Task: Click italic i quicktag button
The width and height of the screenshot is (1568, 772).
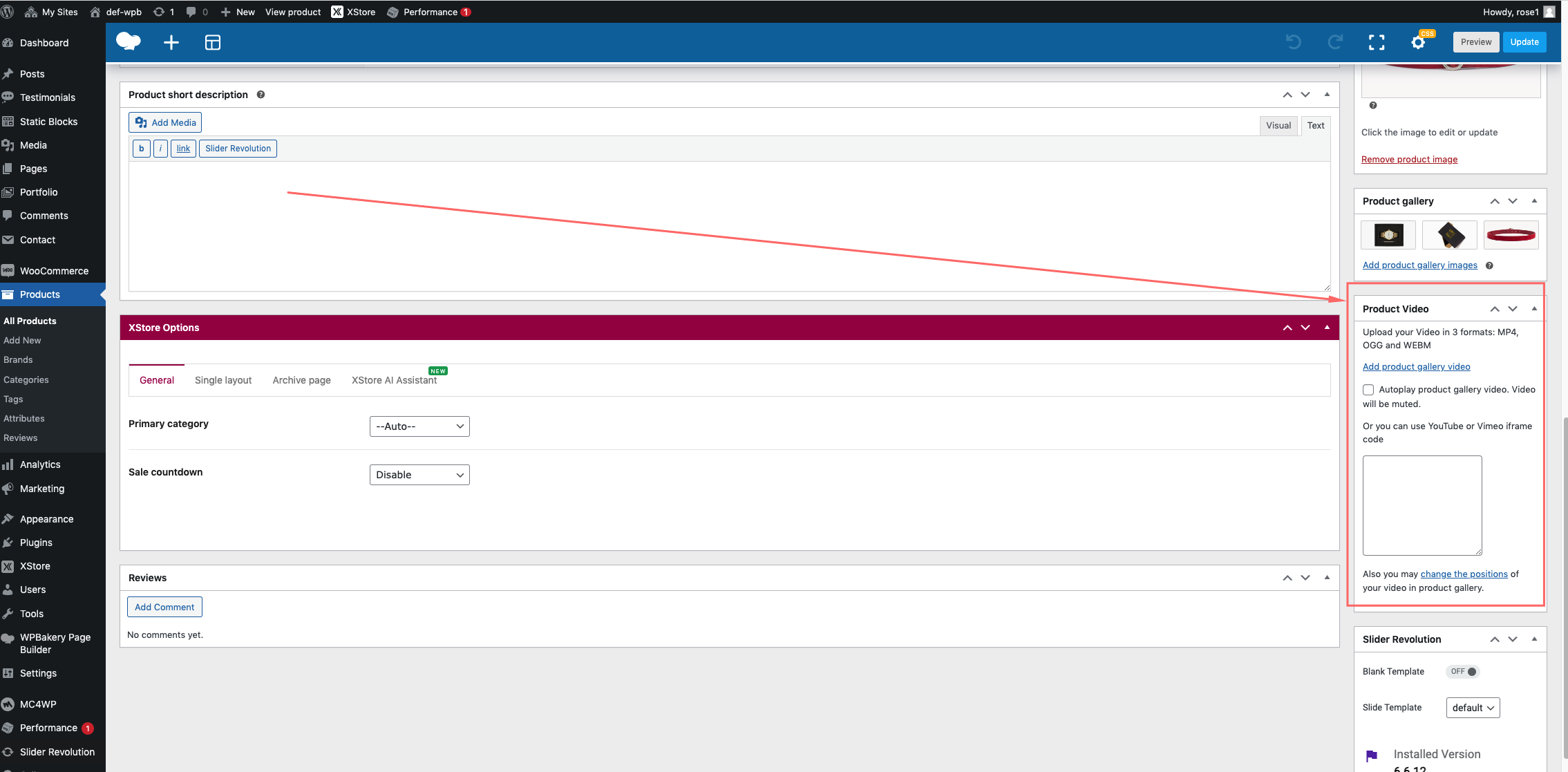Action: click(x=160, y=149)
